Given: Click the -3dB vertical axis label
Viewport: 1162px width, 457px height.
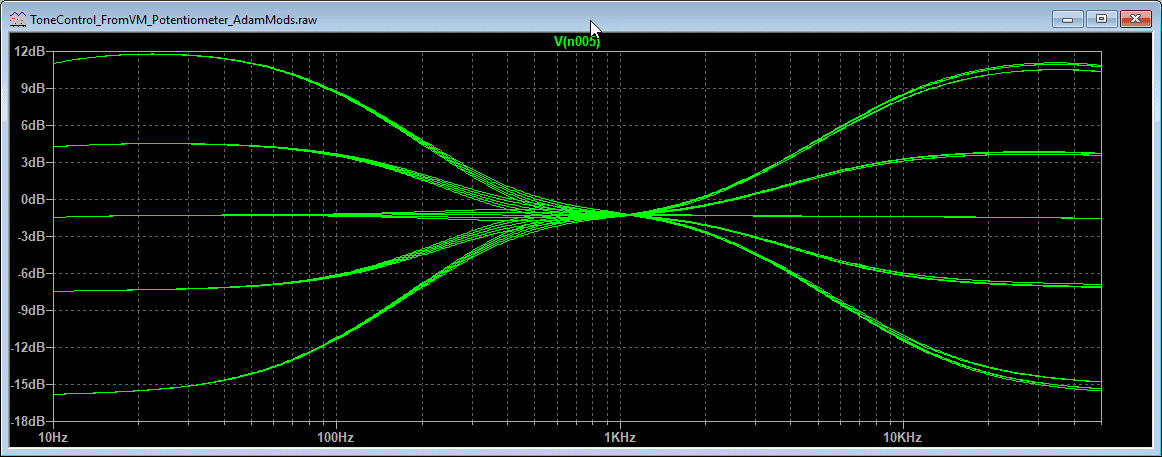Looking at the screenshot, I should 33,236.
